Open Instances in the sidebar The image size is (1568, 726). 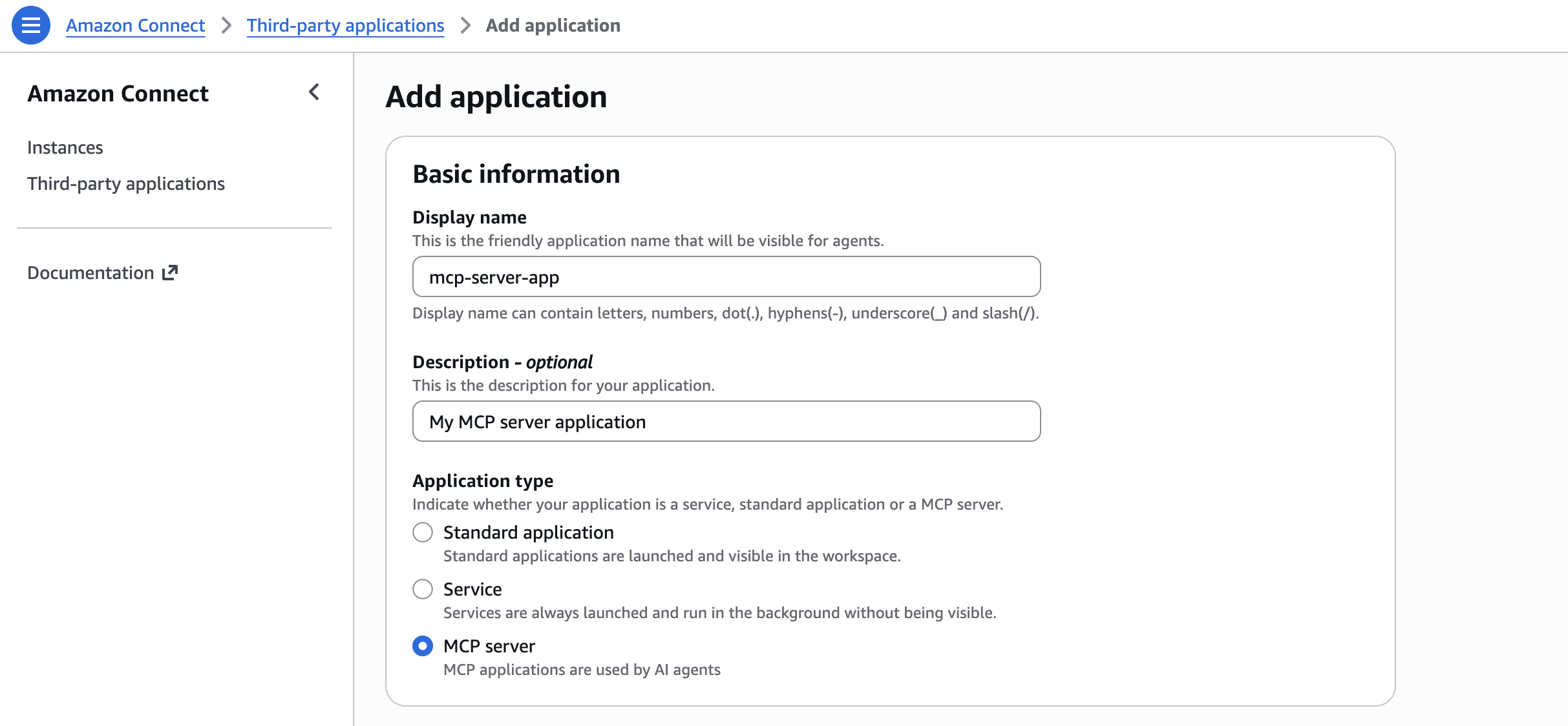(x=65, y=147)
